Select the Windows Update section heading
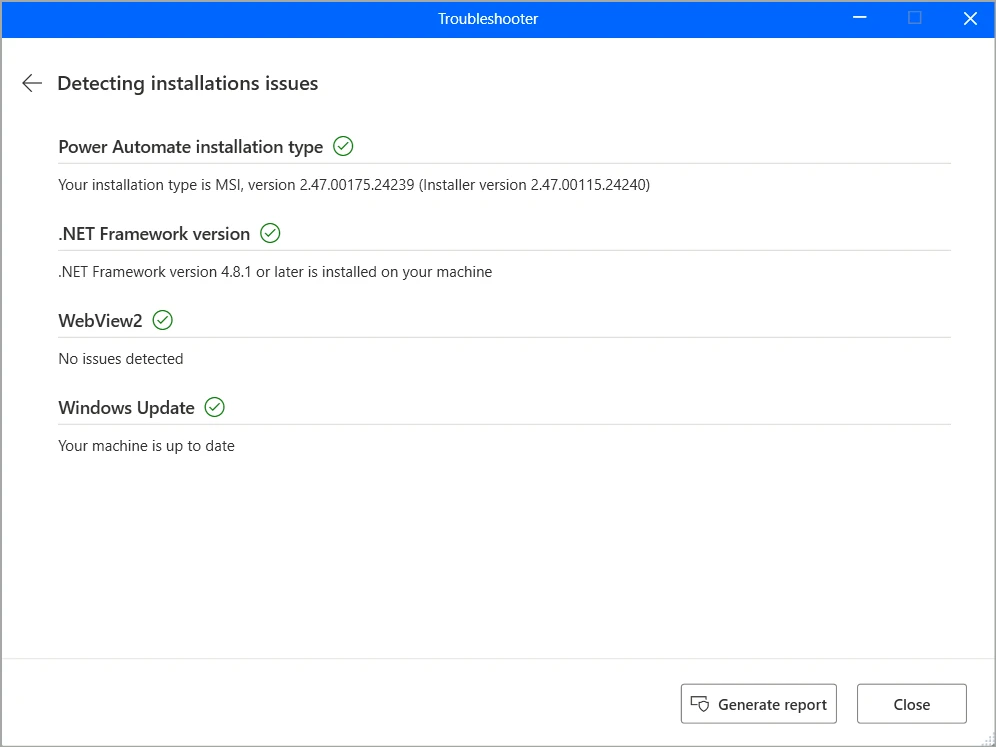 pos(126,408)
